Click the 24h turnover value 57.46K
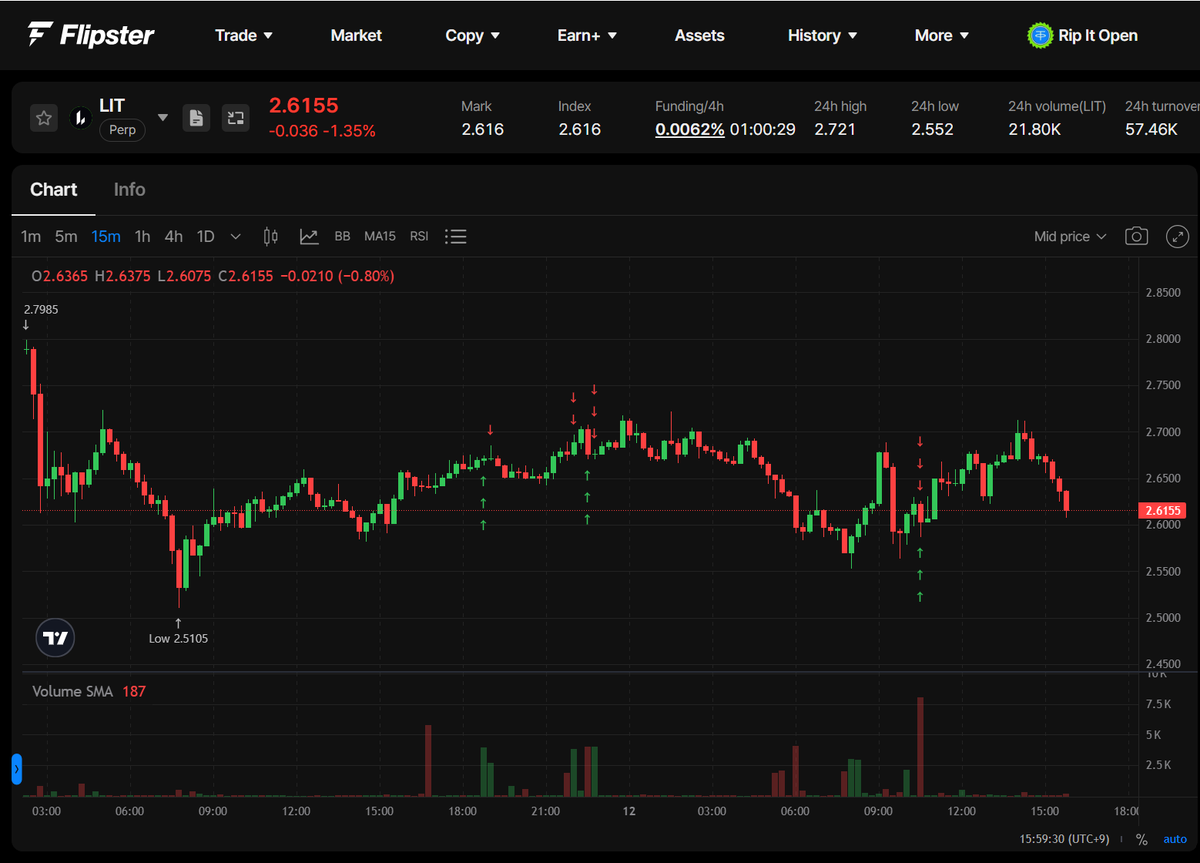 [1152, 129]
